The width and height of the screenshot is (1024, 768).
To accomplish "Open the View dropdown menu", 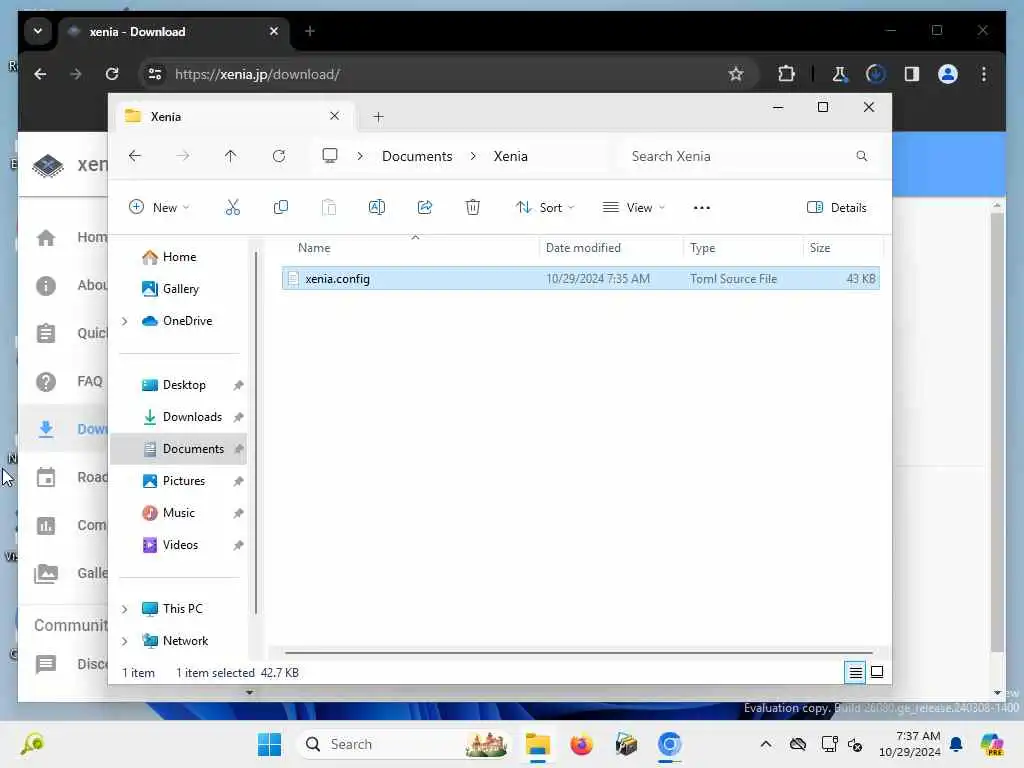I will point(633,208).
